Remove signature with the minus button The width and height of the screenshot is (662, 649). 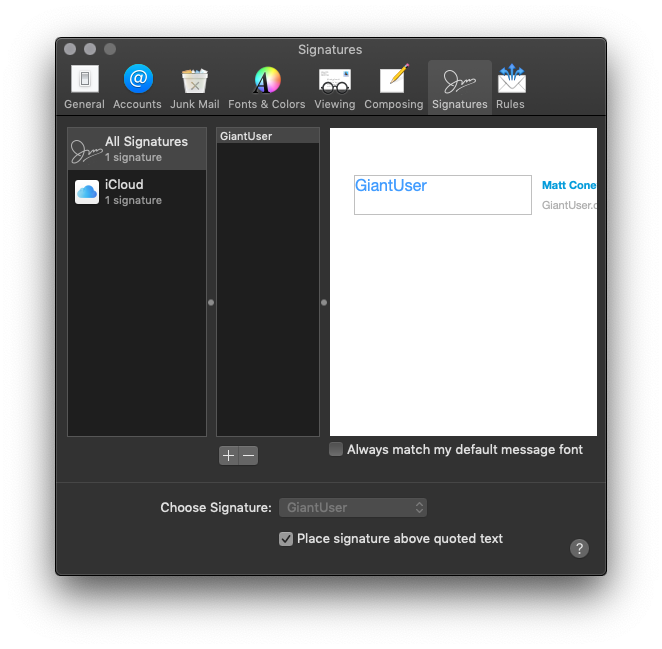(x=249, y=456)
